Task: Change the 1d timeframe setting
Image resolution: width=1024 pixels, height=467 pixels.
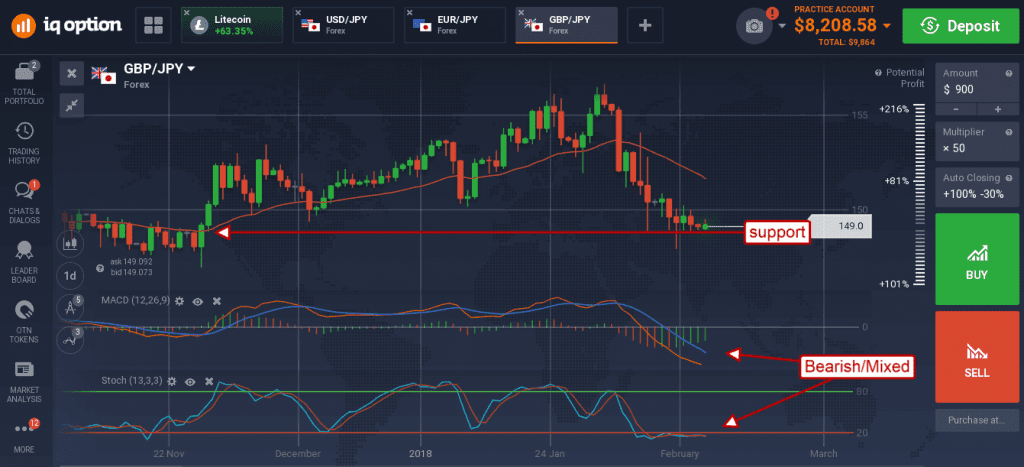Action: point(70,276)
